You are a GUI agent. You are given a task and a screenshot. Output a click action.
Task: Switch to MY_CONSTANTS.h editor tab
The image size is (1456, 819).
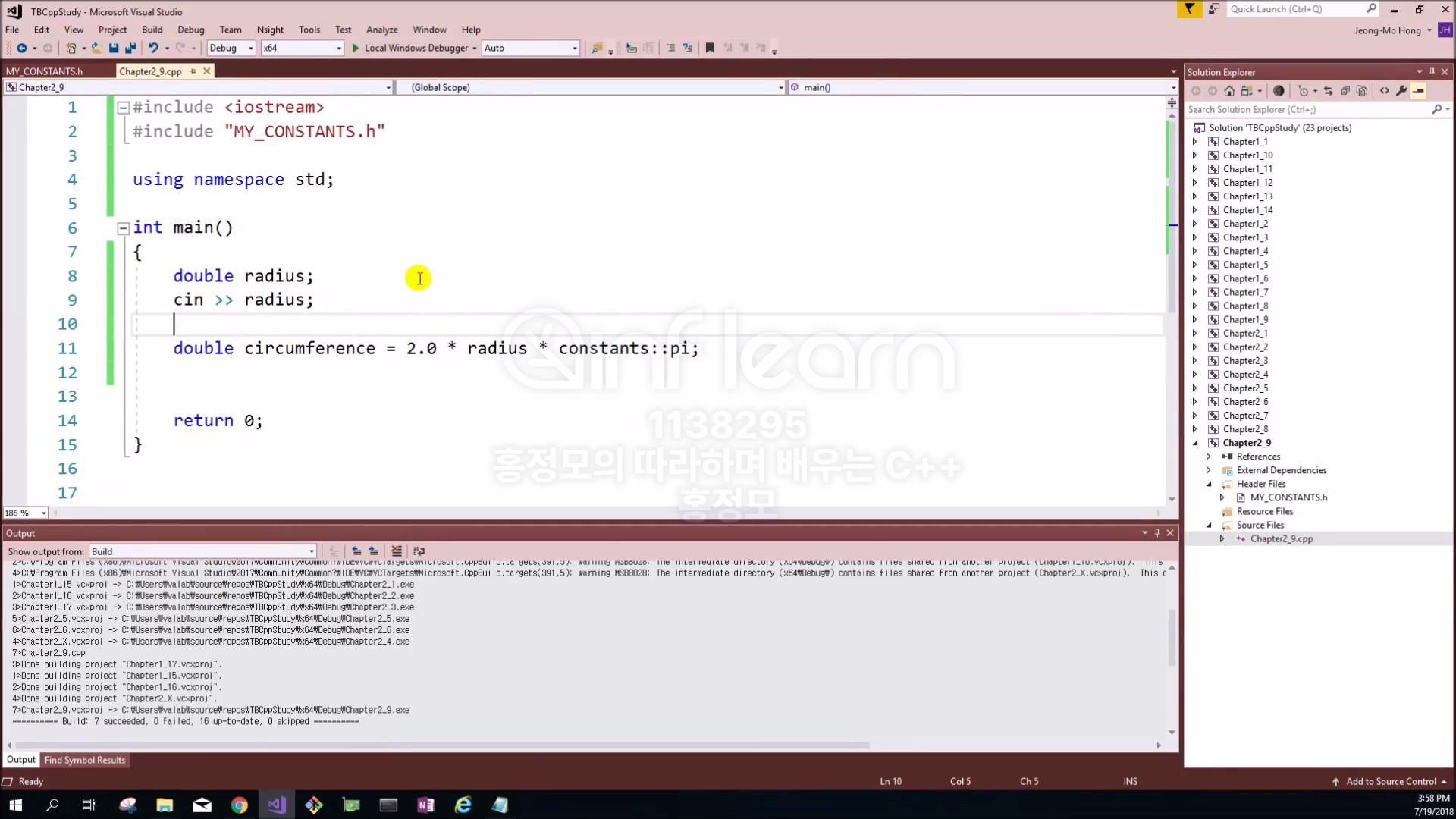tap(44, 71)
